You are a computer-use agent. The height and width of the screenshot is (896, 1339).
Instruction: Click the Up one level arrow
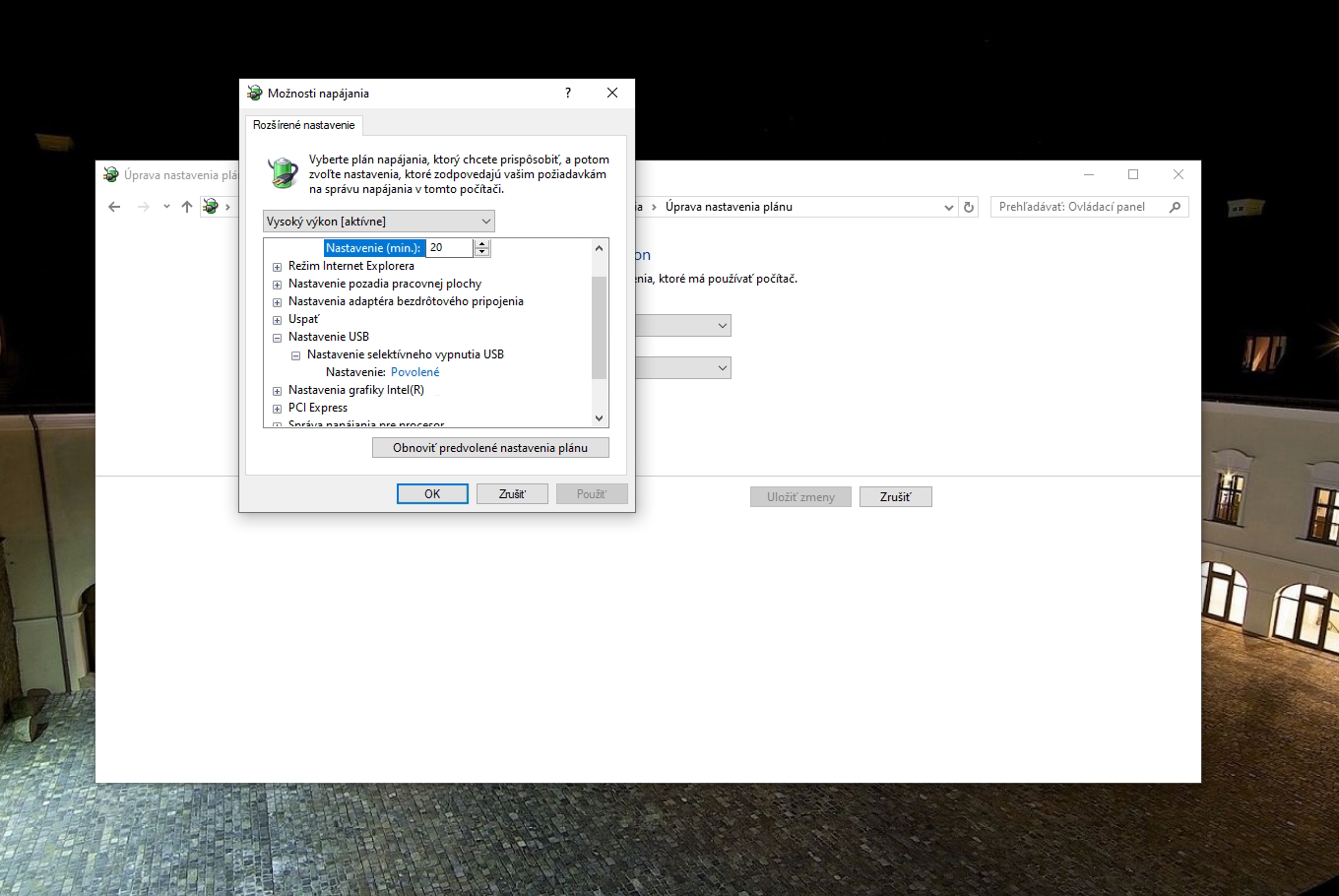tap(187, 207)
